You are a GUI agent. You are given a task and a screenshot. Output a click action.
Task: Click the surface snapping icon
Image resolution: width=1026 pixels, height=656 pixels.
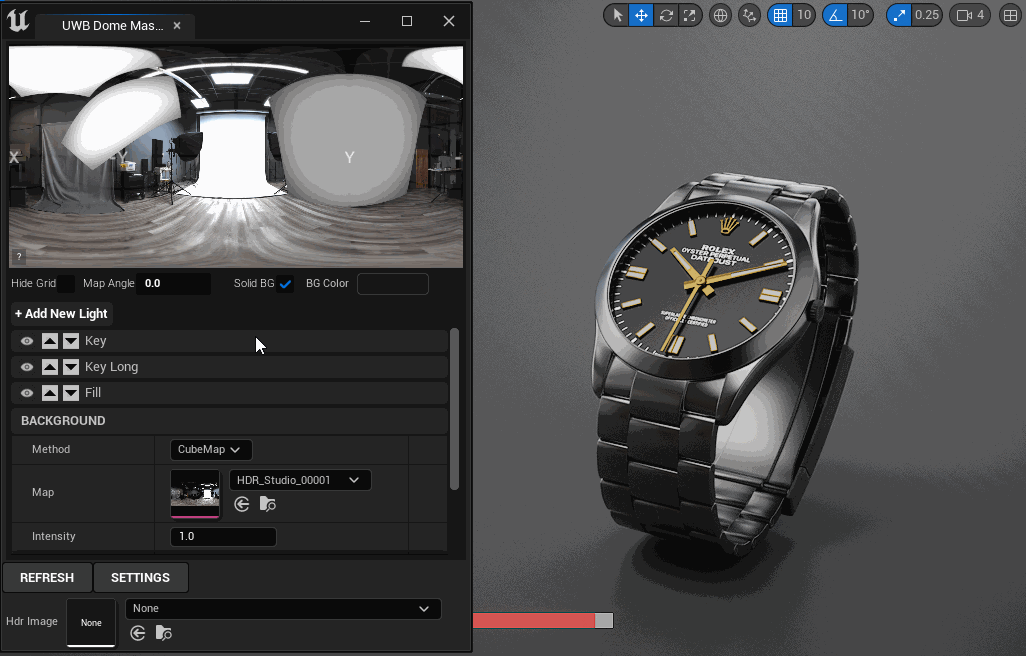tap(749, 15)
